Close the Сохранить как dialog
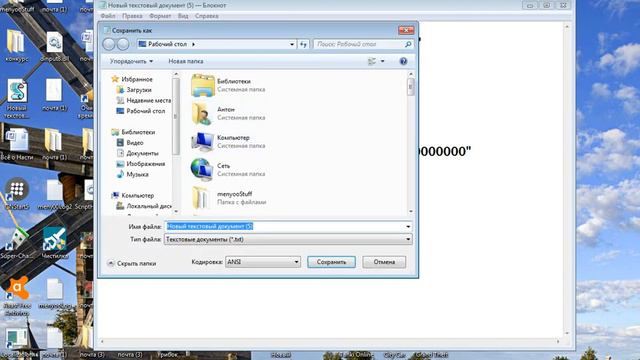Viewport: 640px width, 360px height. 406,30
